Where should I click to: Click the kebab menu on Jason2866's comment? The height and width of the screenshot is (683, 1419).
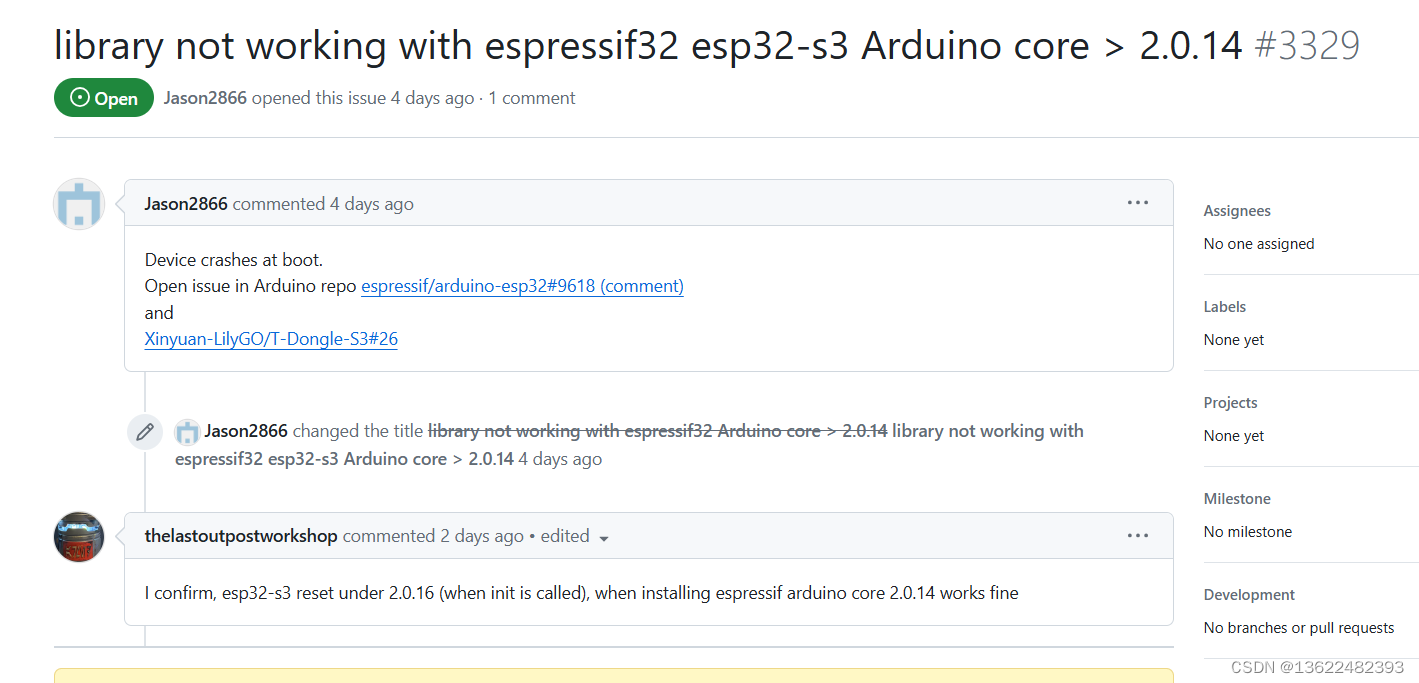(x=1137, y=202)
